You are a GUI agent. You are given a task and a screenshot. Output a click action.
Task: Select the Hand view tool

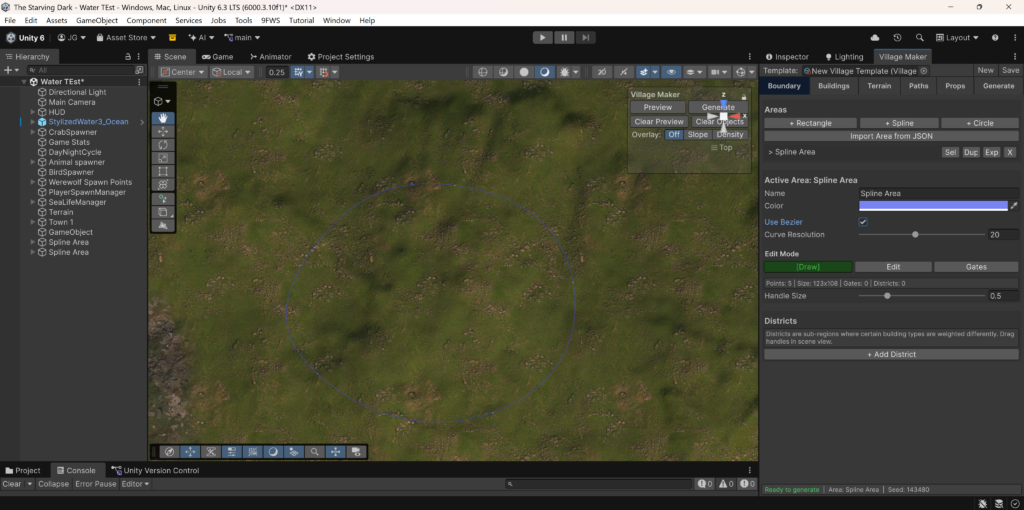coord(163,118)
